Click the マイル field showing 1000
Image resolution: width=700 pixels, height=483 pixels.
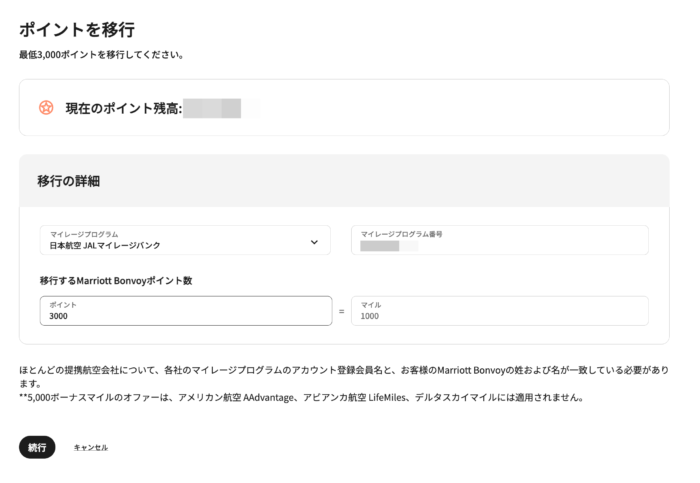(x=500, y=311)
